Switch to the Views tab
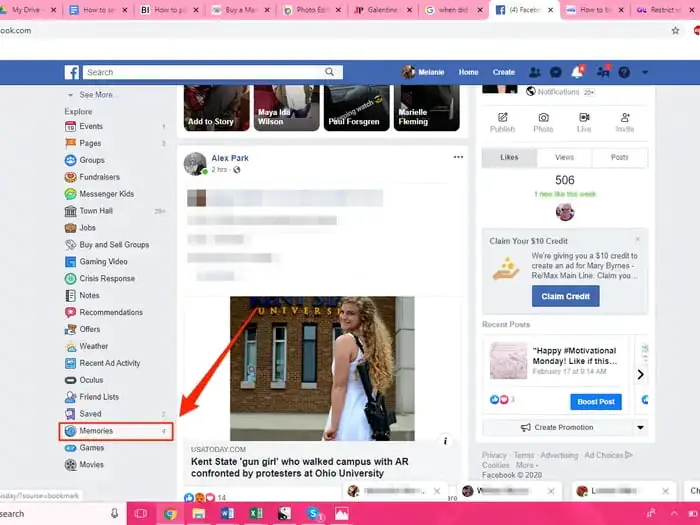Viewport: 700px width, 525px height. tap(565, 158)
